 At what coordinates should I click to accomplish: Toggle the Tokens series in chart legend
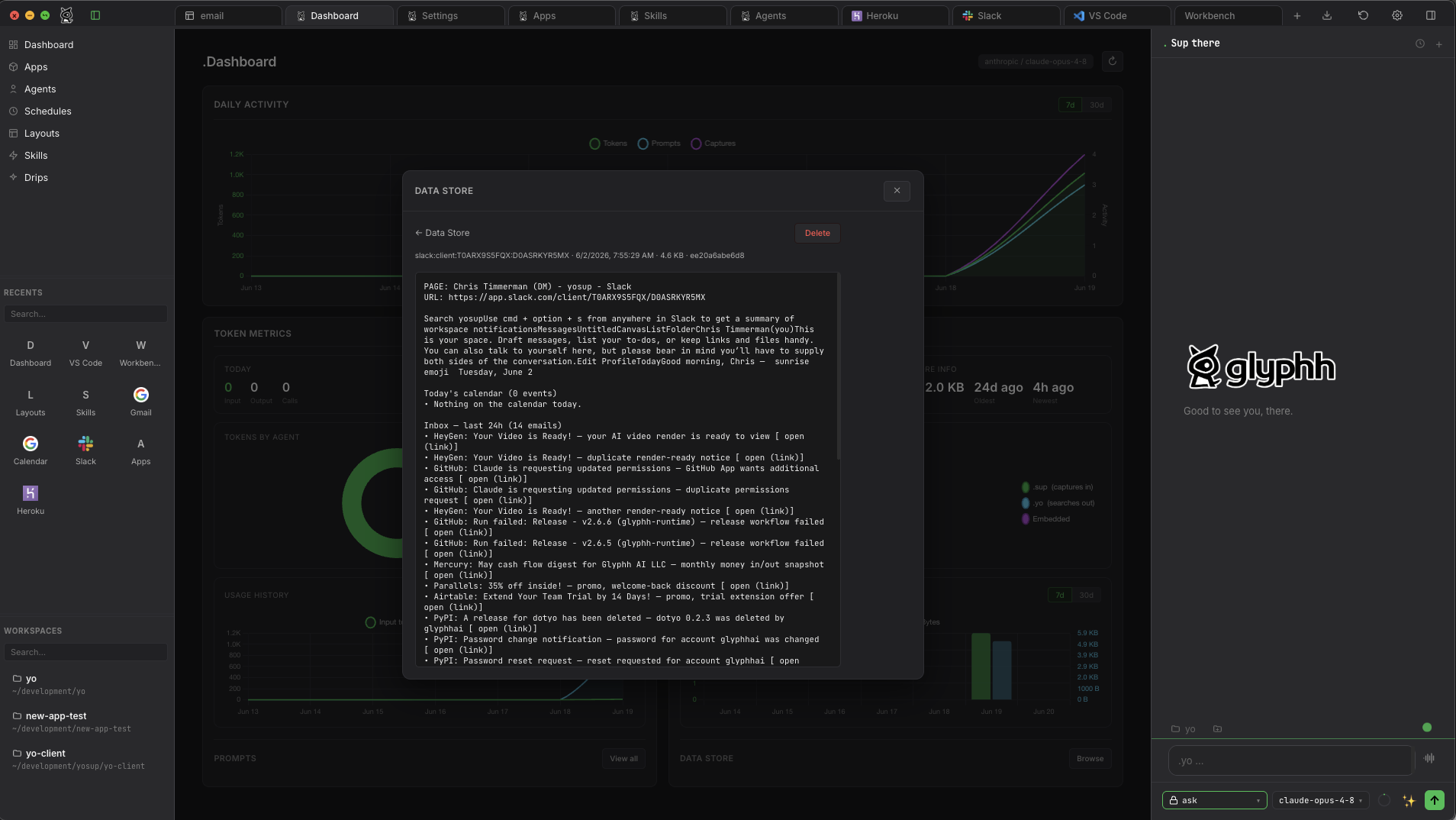[x=608, y=144]
